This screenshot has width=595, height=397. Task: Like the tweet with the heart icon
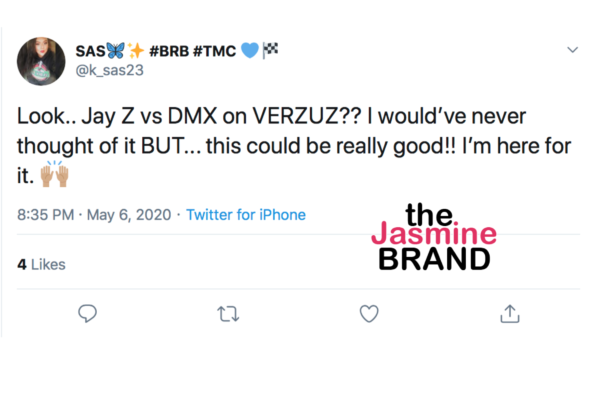[369, 314]
